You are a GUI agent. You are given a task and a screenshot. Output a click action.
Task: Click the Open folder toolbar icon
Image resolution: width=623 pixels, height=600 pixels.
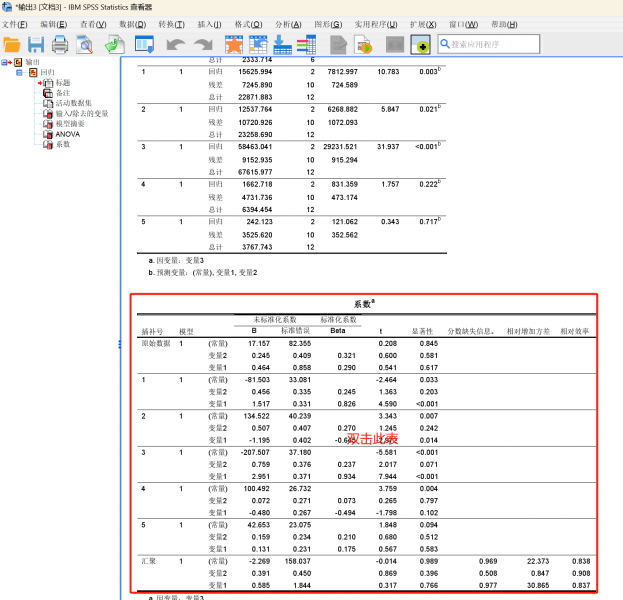tap(12, 45)
